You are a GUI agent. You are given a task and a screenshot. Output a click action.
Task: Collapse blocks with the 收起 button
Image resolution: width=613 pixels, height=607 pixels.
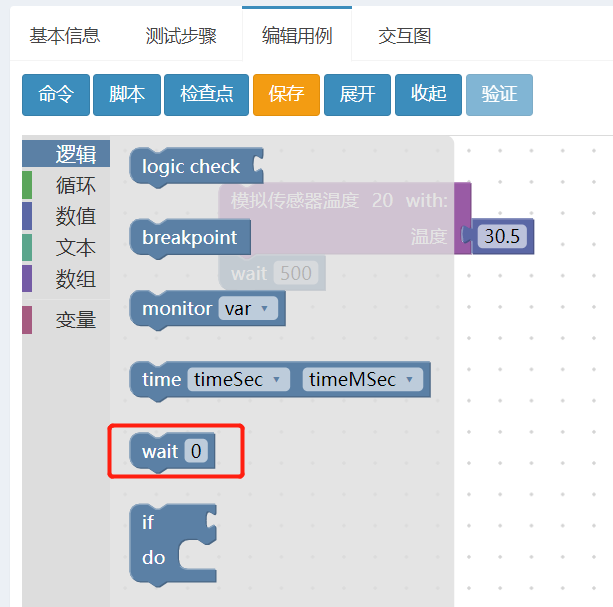click(428, 95)
